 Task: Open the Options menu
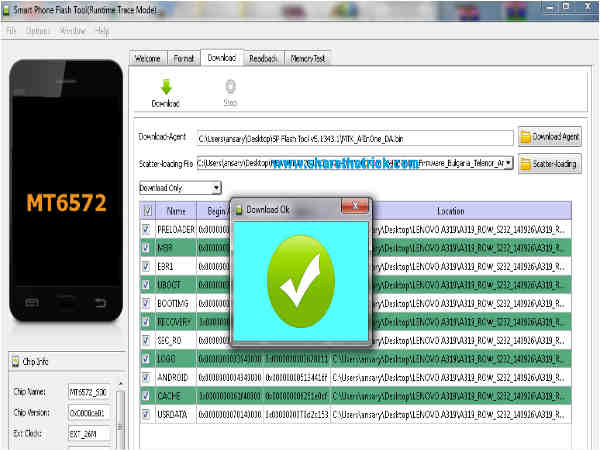pyautogui.click(x=38, y=31)
